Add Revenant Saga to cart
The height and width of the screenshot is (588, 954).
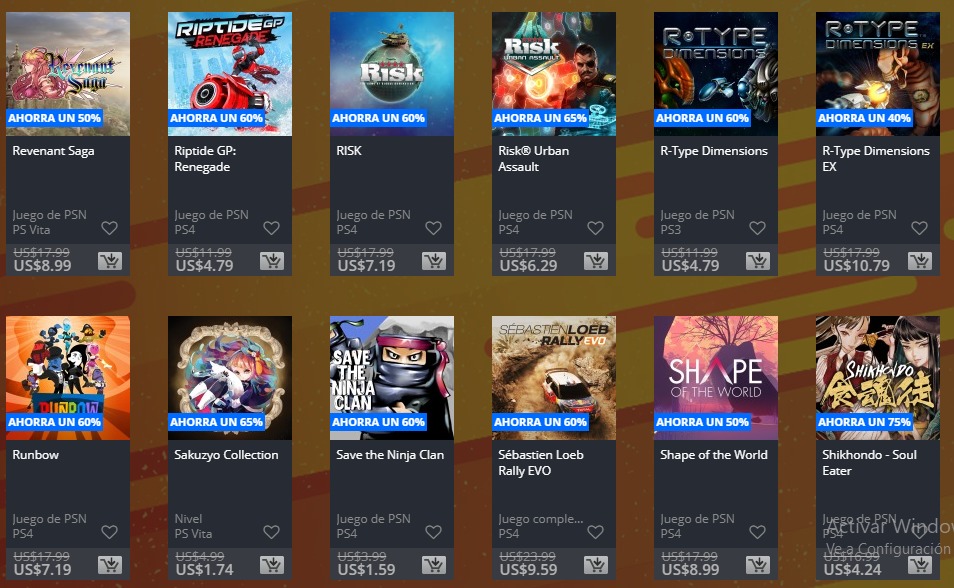coord(110,261)
